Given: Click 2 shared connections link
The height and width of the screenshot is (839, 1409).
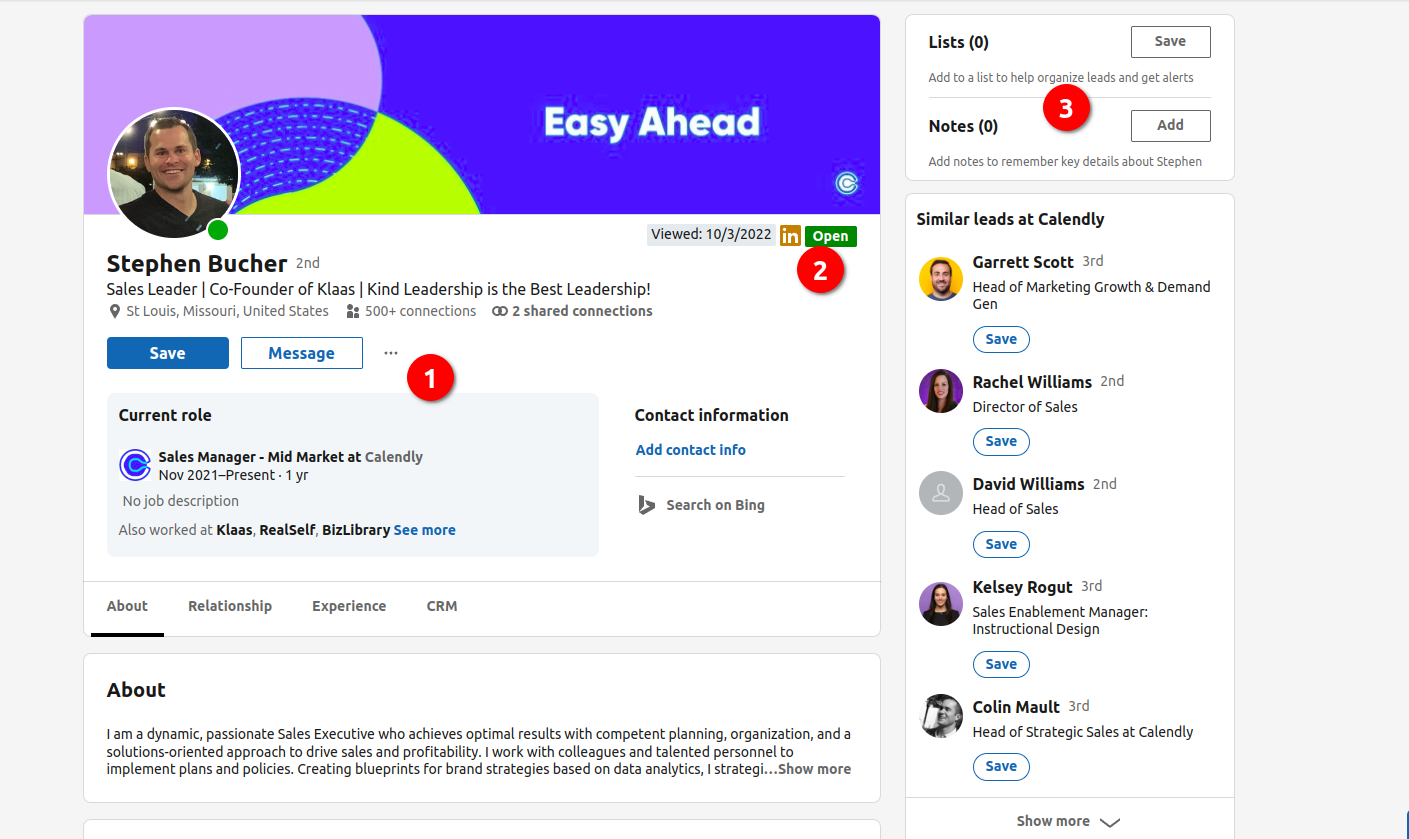Looking at the screenshot, I should [582, 311].
